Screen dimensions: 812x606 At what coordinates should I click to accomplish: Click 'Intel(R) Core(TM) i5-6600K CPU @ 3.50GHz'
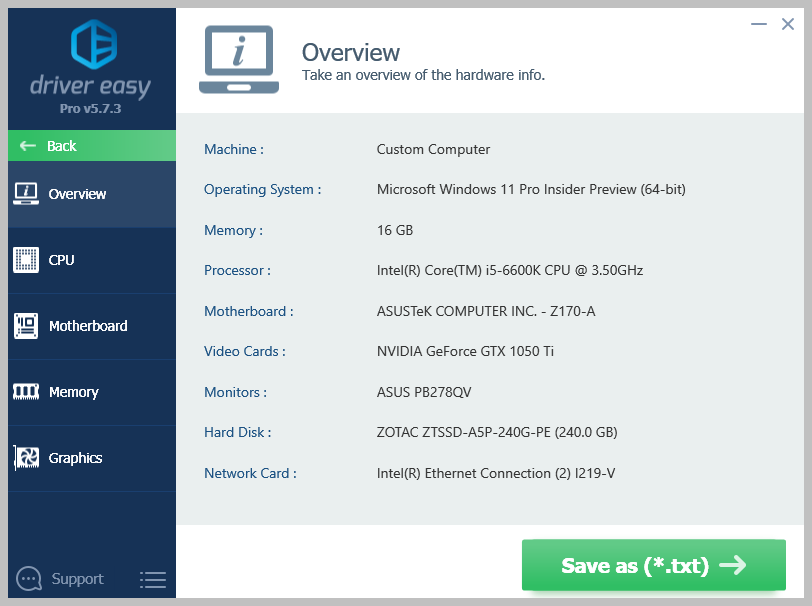[x=510, y=270]
